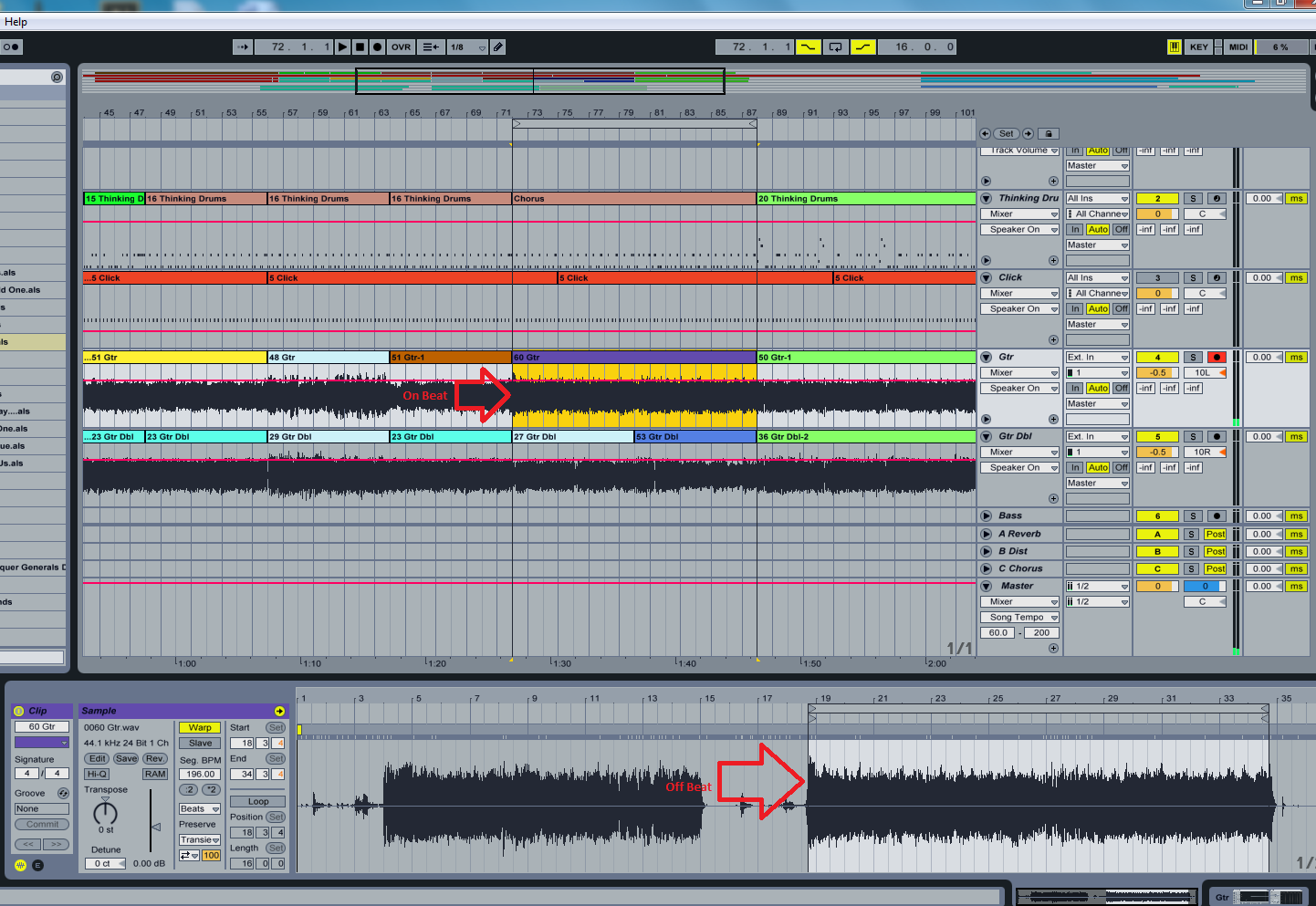
Task: Collapse the Thinking Drums track
Action: tap(987, 198)
